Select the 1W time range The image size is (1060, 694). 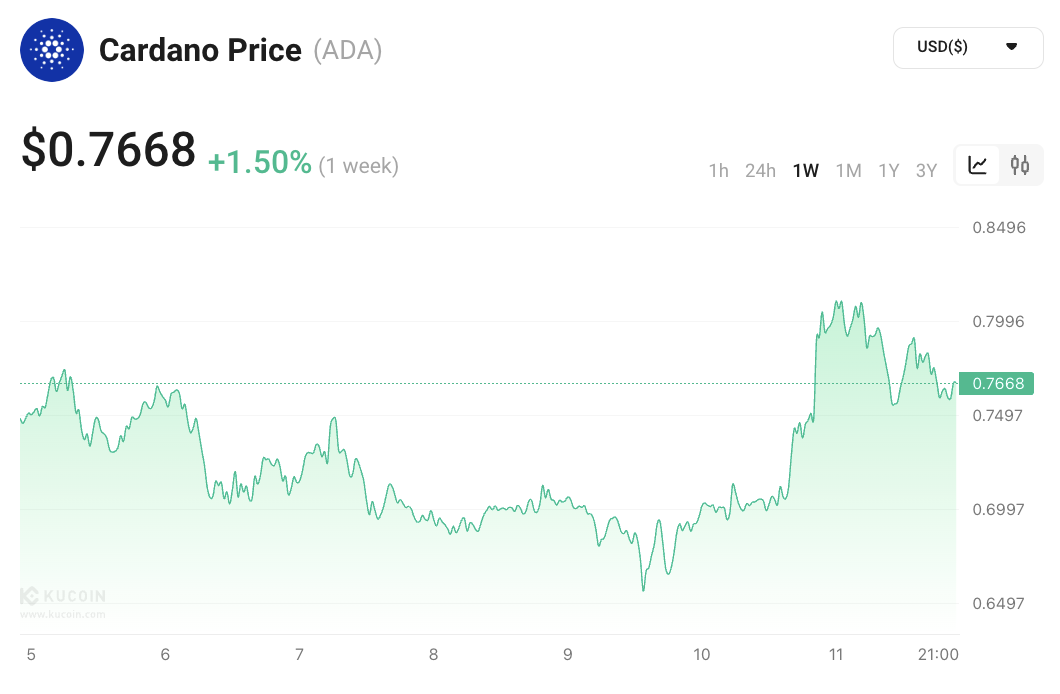805,171
